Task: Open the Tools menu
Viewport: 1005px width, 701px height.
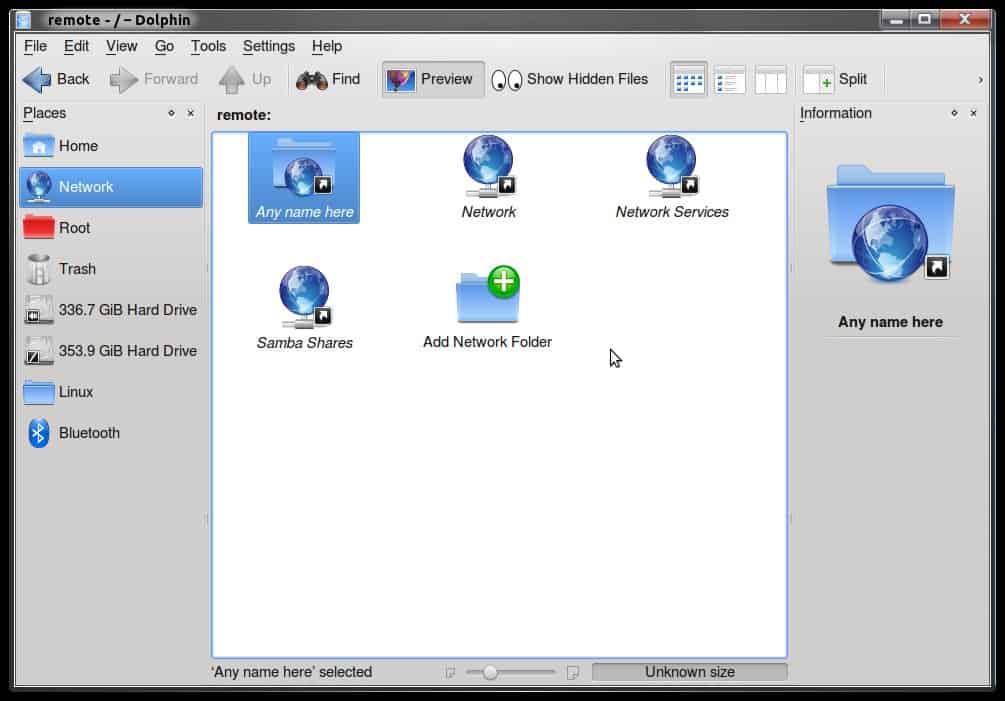Action: [208, 46]
